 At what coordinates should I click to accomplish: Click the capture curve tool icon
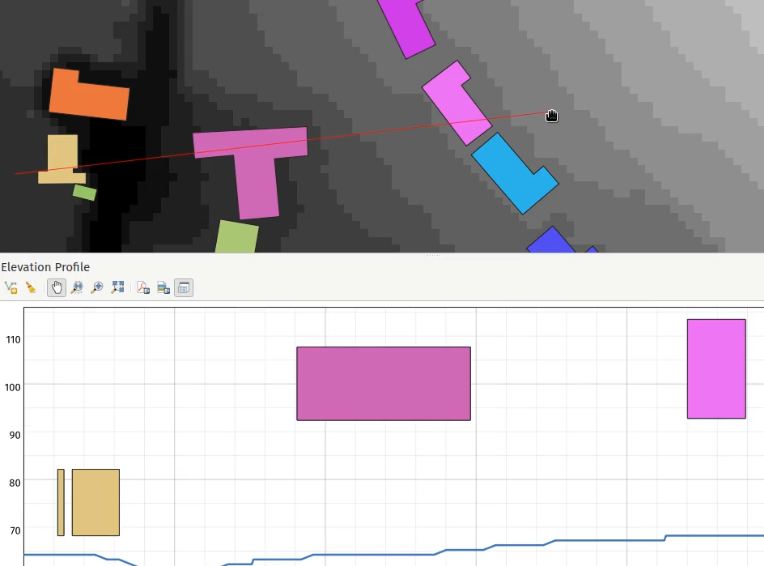click(11, 288)
